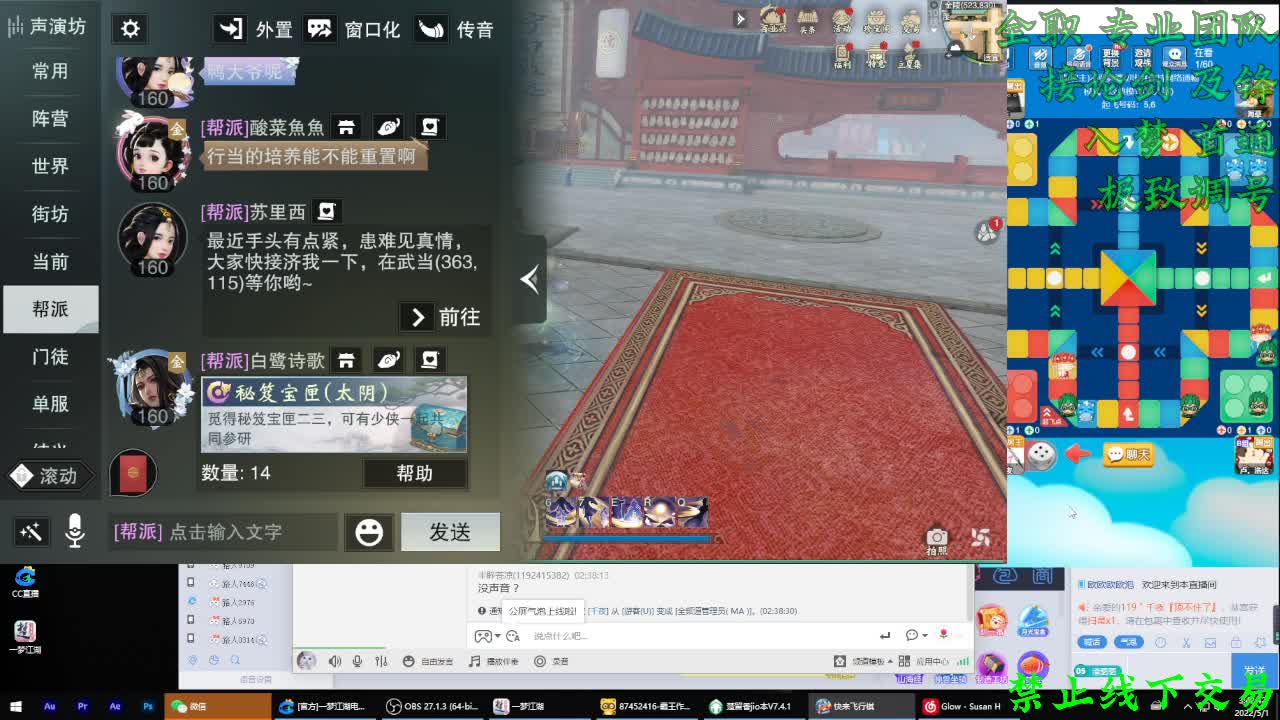Expand top game menu arrow
Screen dimensions: 1280x720
tap(741, 18)
